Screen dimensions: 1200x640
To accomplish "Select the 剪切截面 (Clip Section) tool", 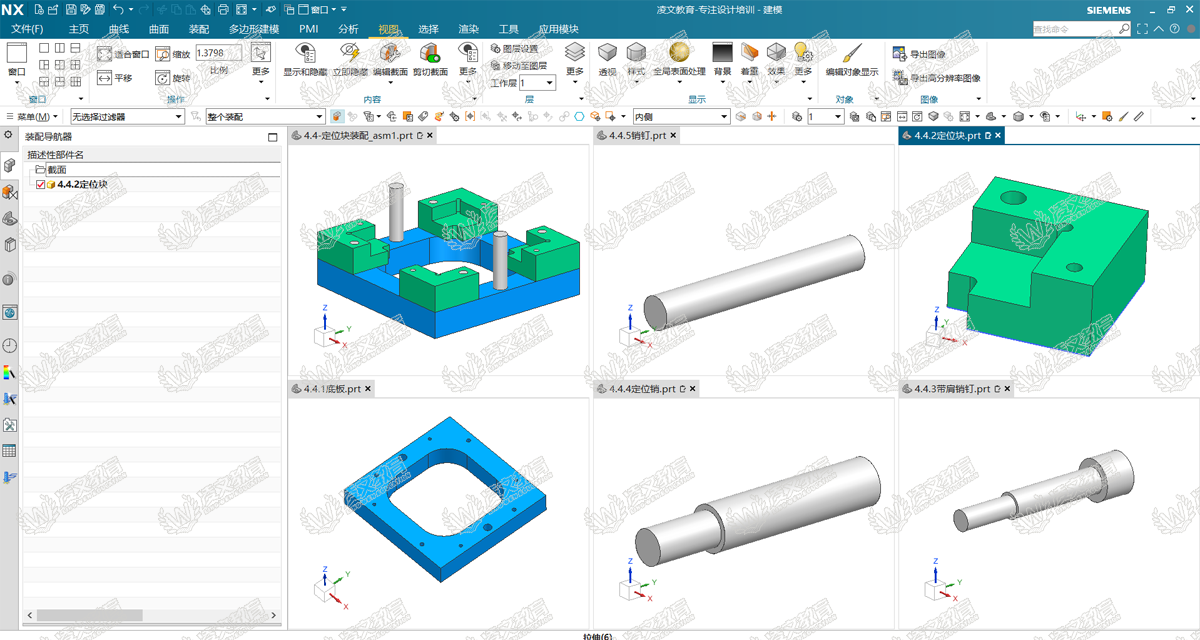I will (x=431, y=54).
